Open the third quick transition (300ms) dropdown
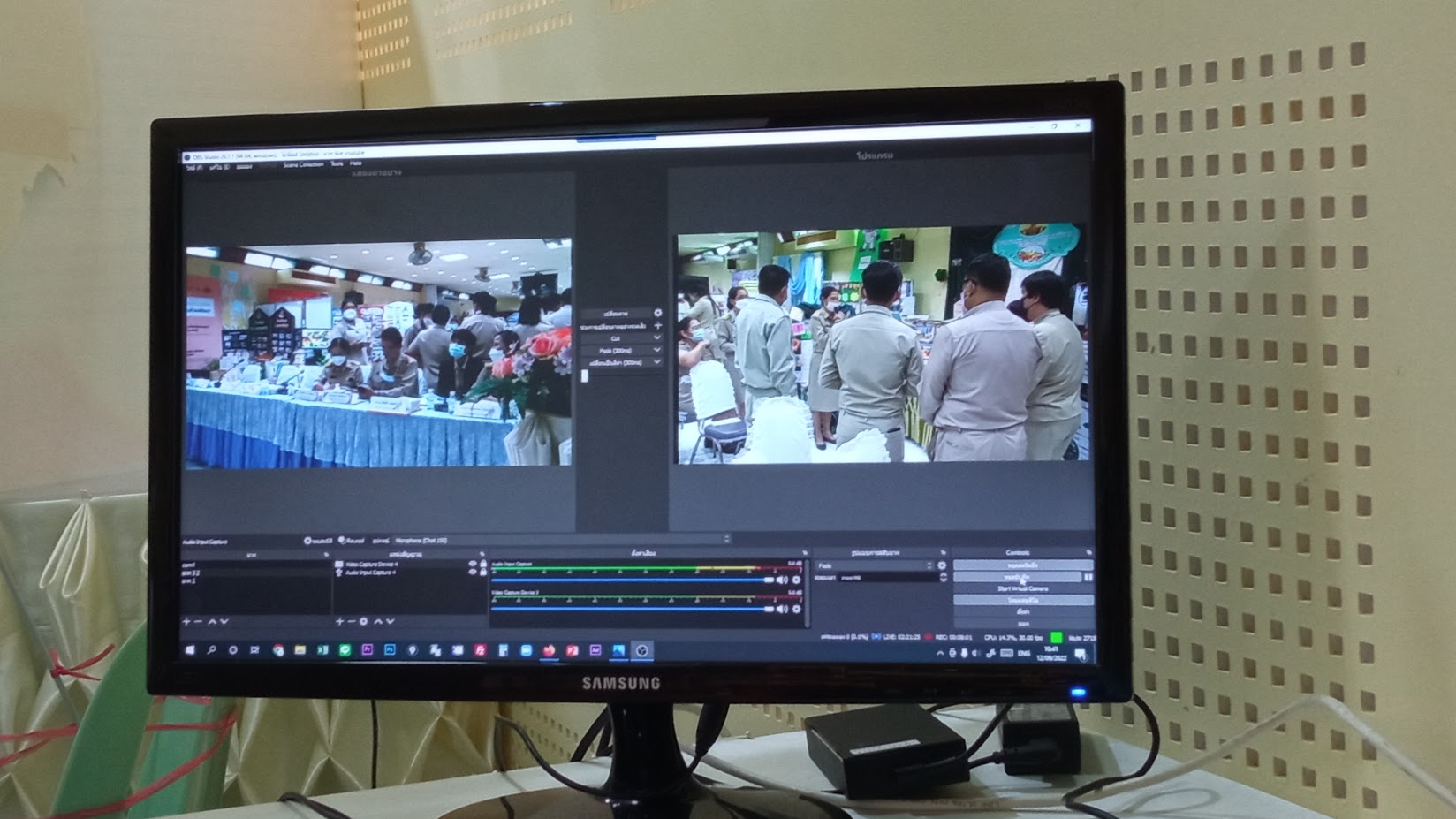The height and width of the screenshot is (819, 1456). 656,363
